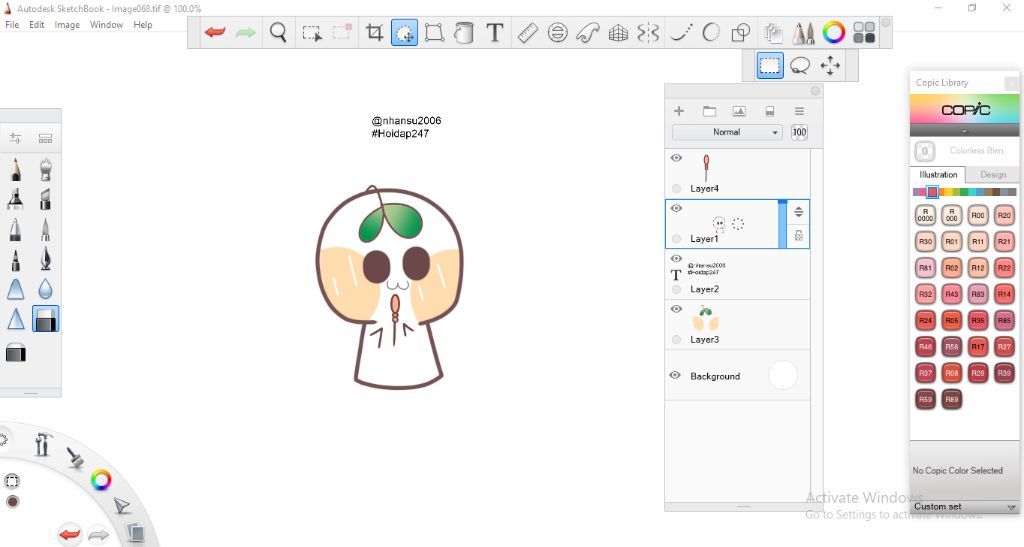
Task: Open the Ruler tool
Action: [x=527, y=33]
